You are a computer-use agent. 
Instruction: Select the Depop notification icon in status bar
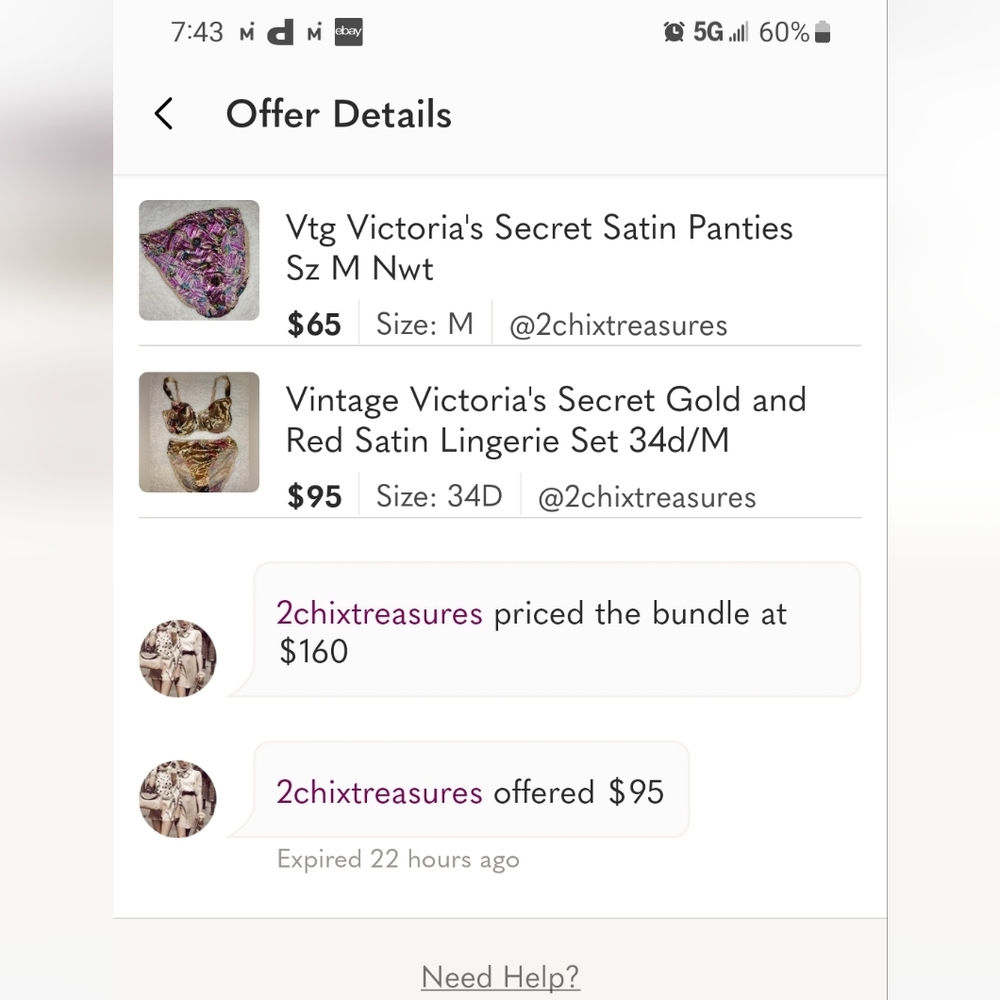(x=281, y=31)
